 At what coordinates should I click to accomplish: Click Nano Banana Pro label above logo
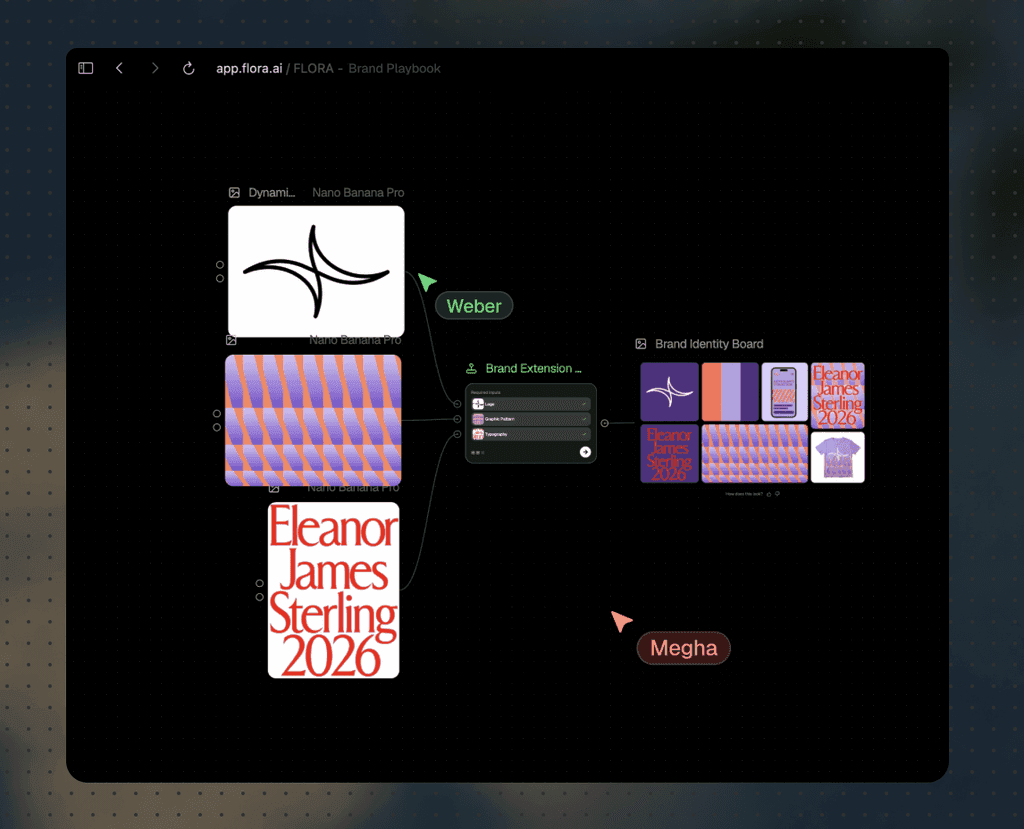358,193
